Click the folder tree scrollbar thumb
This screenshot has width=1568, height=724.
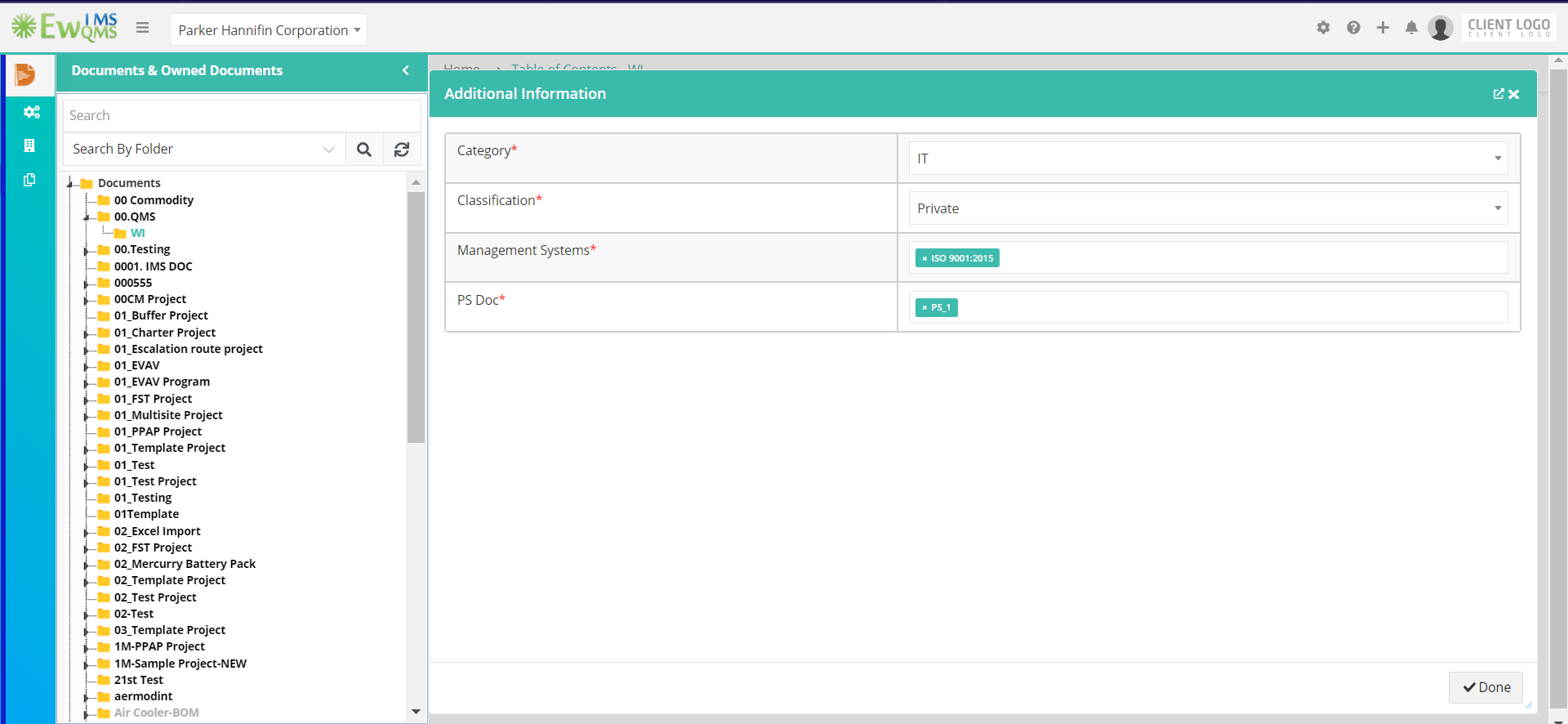click(x=416, y=317)
